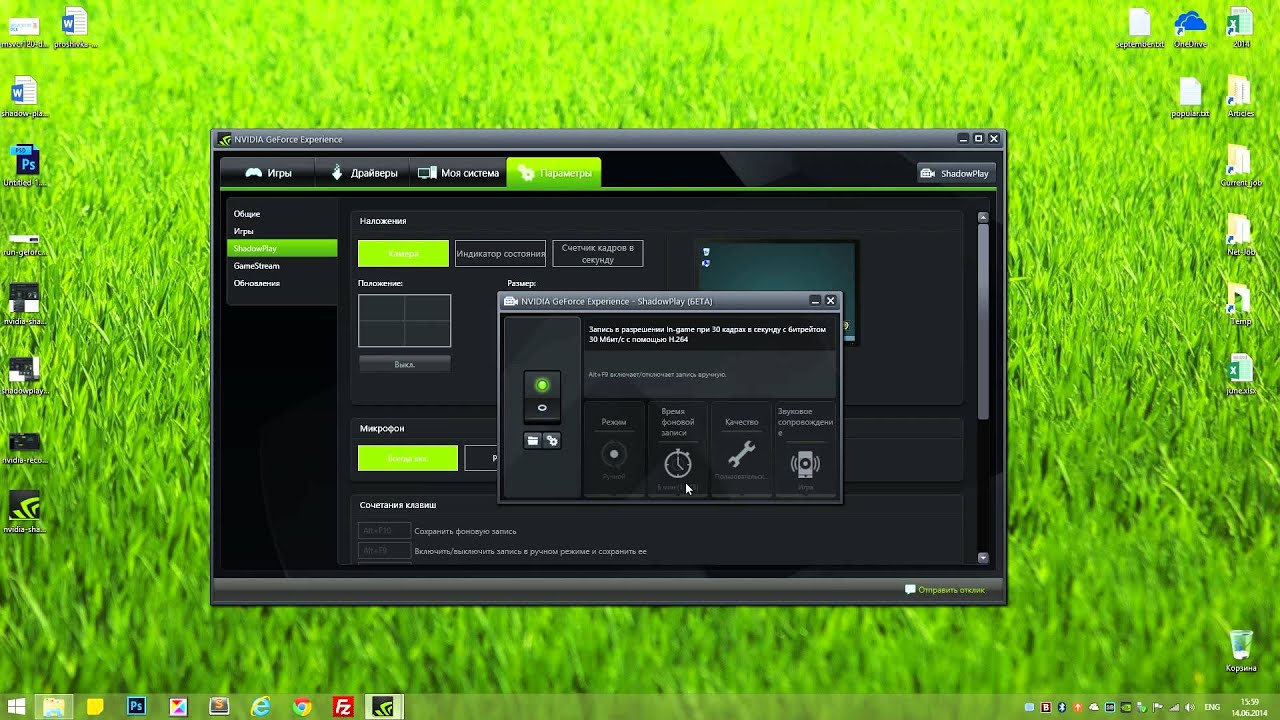Click the ShadowPlay button in header

tap(954, 173)
